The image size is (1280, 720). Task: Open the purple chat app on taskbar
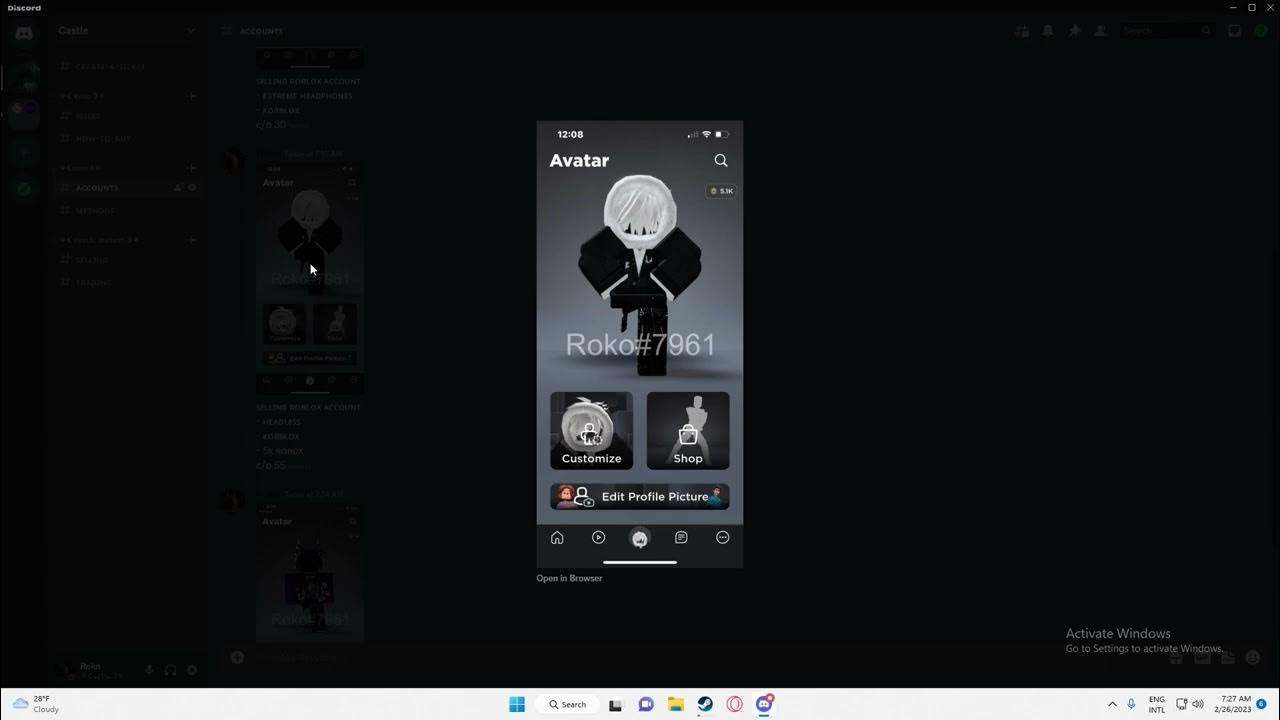click(x=646, y=704)
